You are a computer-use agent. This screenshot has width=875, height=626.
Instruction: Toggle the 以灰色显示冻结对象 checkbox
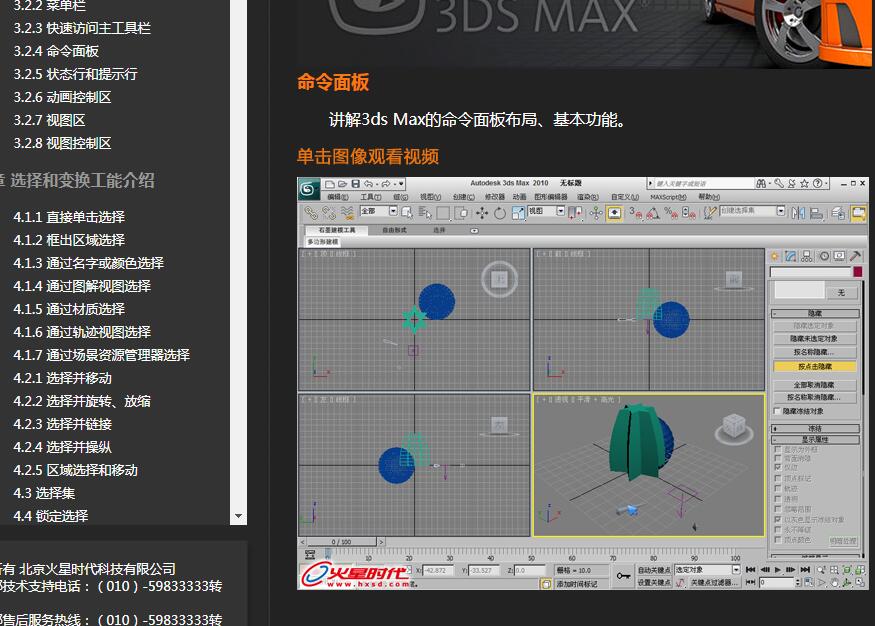[x=778, y=520]
